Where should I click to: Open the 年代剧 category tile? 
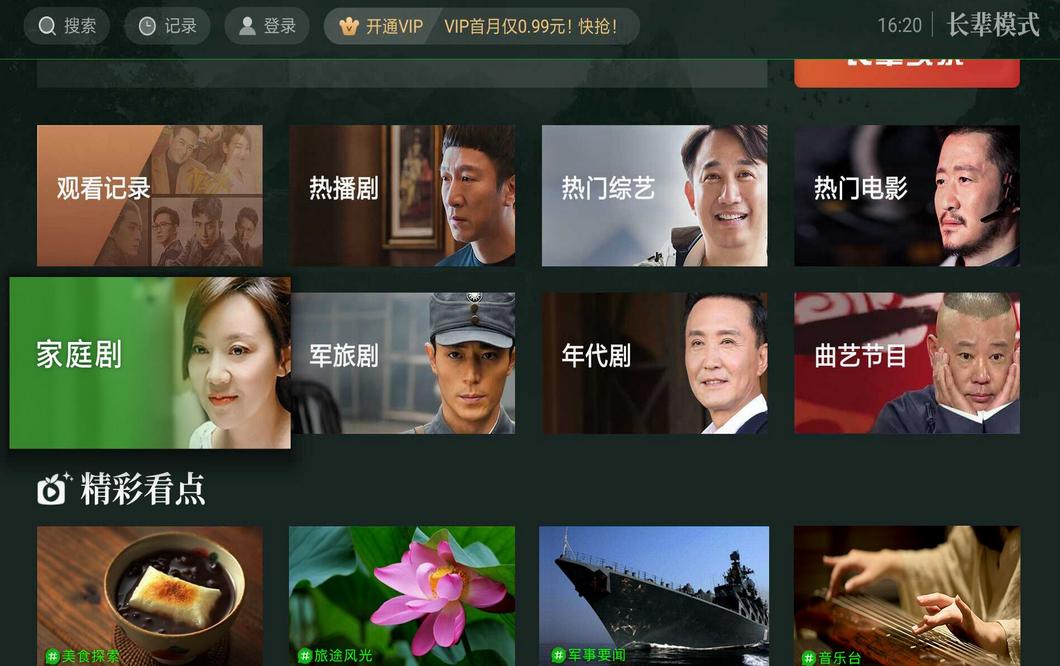point(654,363)
